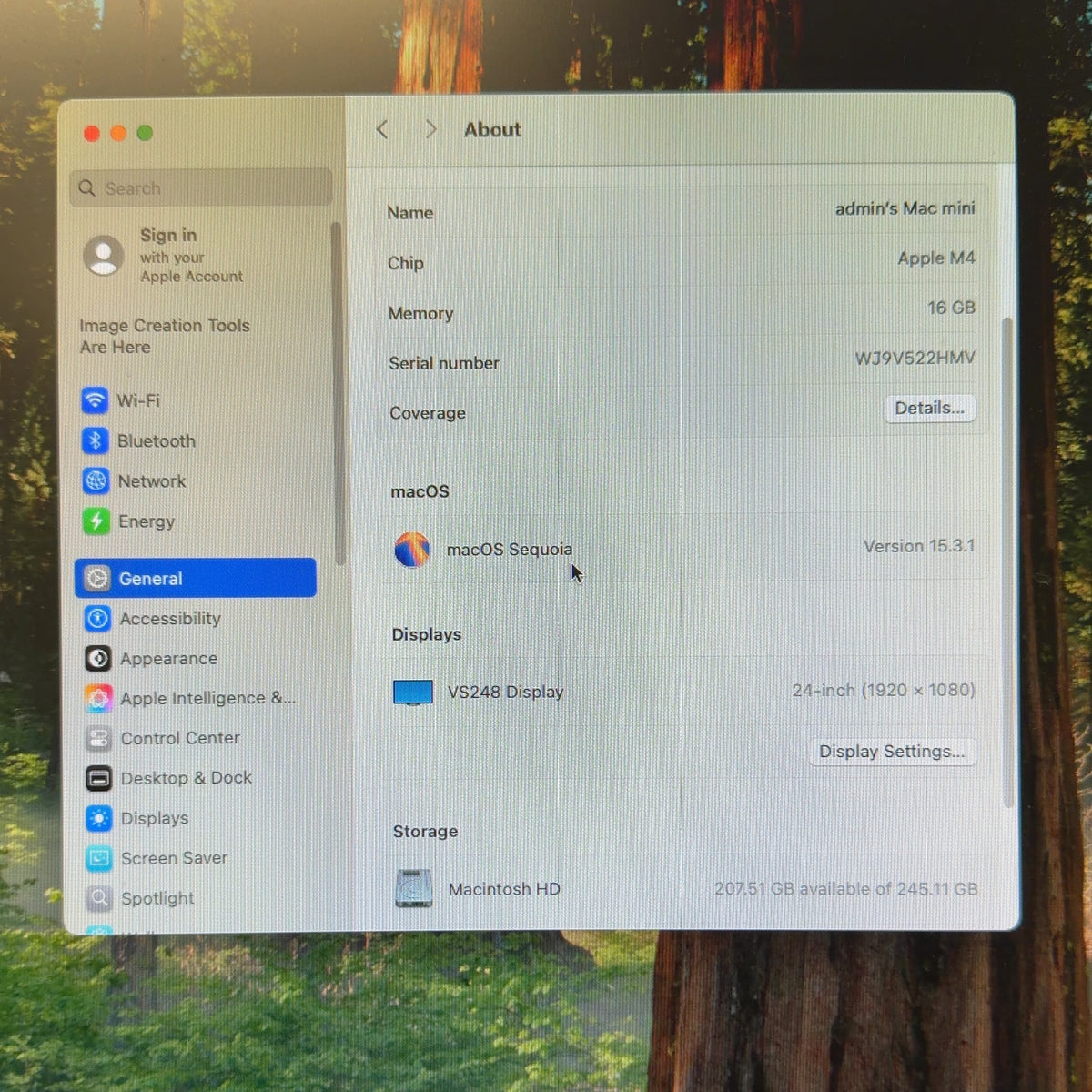Click the red close window button
This screenshot has width=1092, height=1092.
(91, 133)
